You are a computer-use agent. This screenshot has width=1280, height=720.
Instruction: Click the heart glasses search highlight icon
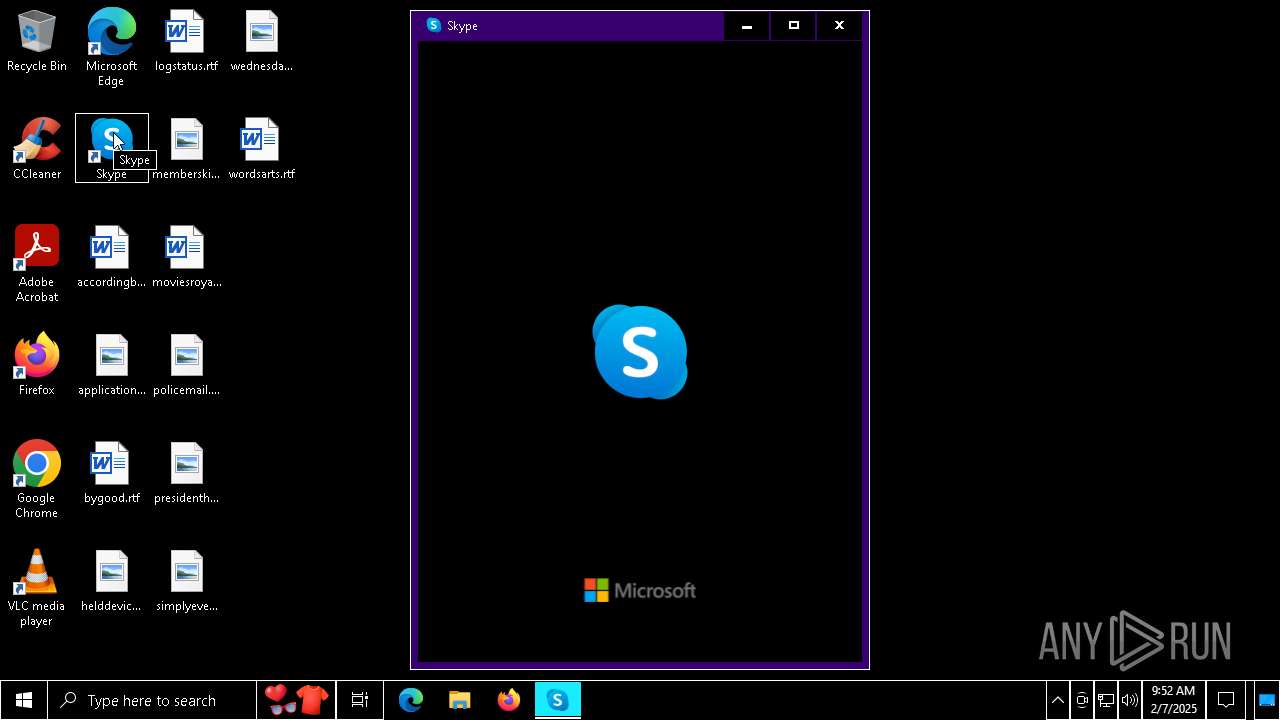(x=296, y=700)
